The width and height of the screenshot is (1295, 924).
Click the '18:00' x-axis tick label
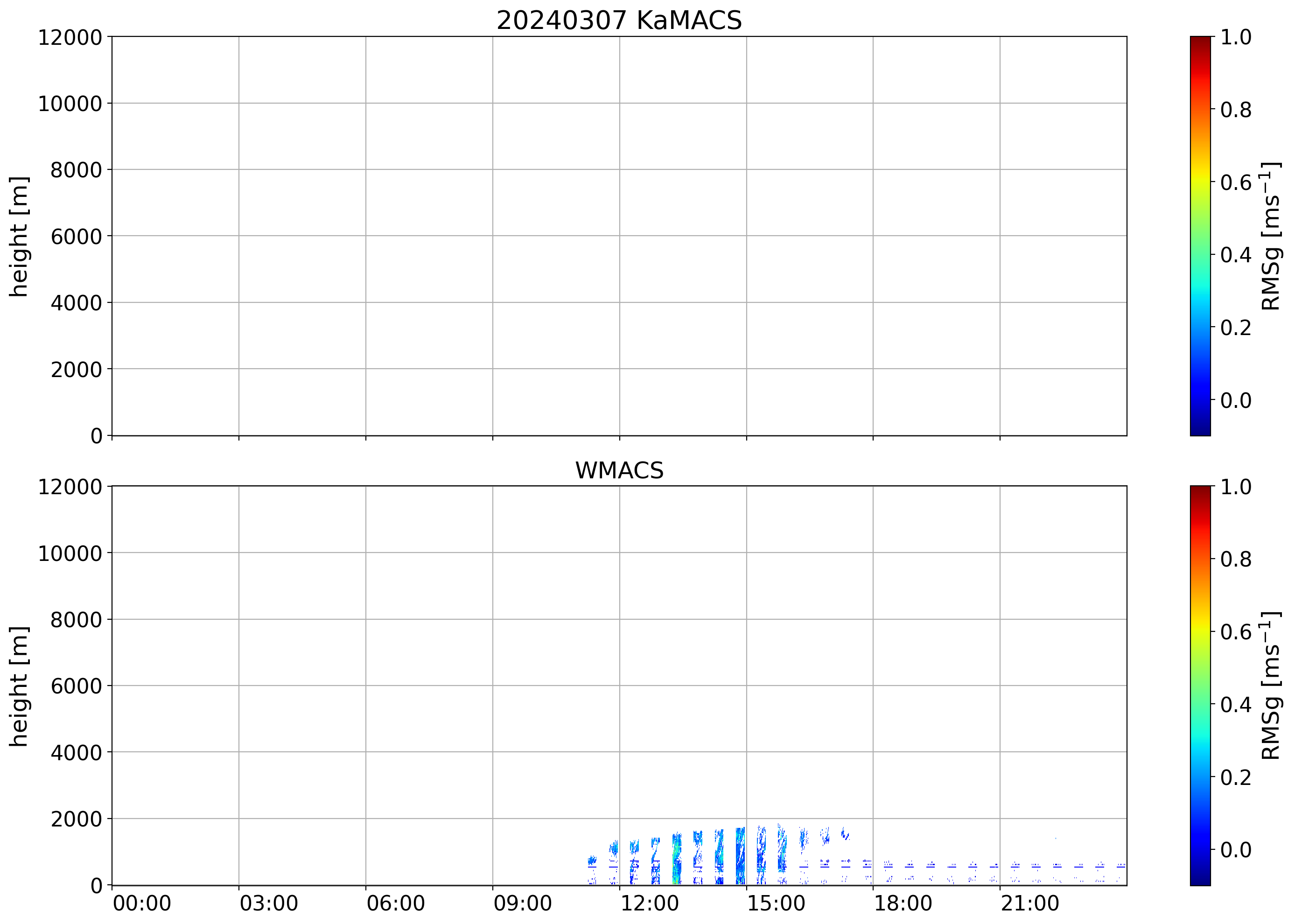pyautogui.click(x=903, y=903)
